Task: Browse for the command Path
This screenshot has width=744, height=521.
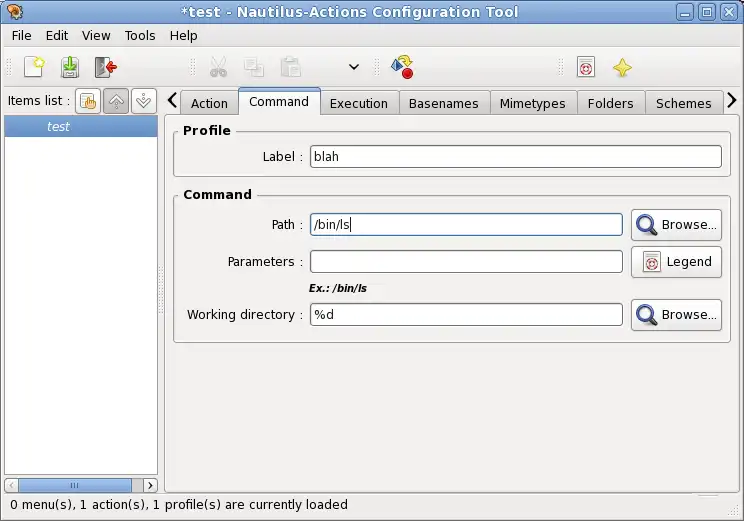Action: (x=676, y=224)
